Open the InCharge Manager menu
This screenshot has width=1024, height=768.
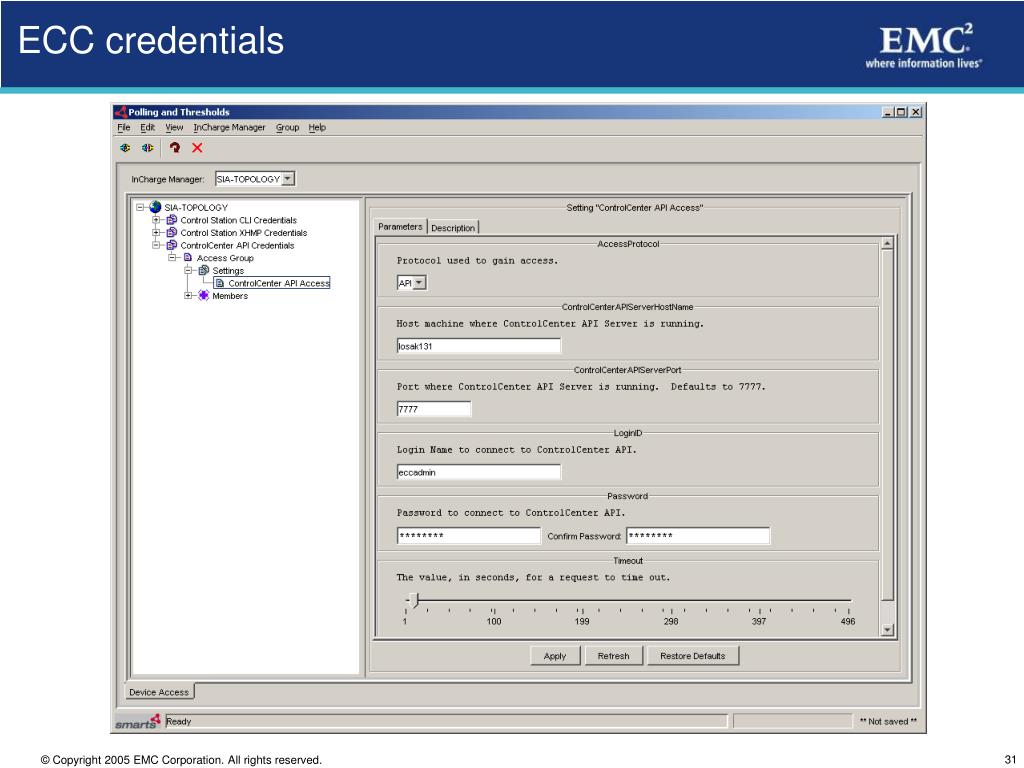click(229, 127)
